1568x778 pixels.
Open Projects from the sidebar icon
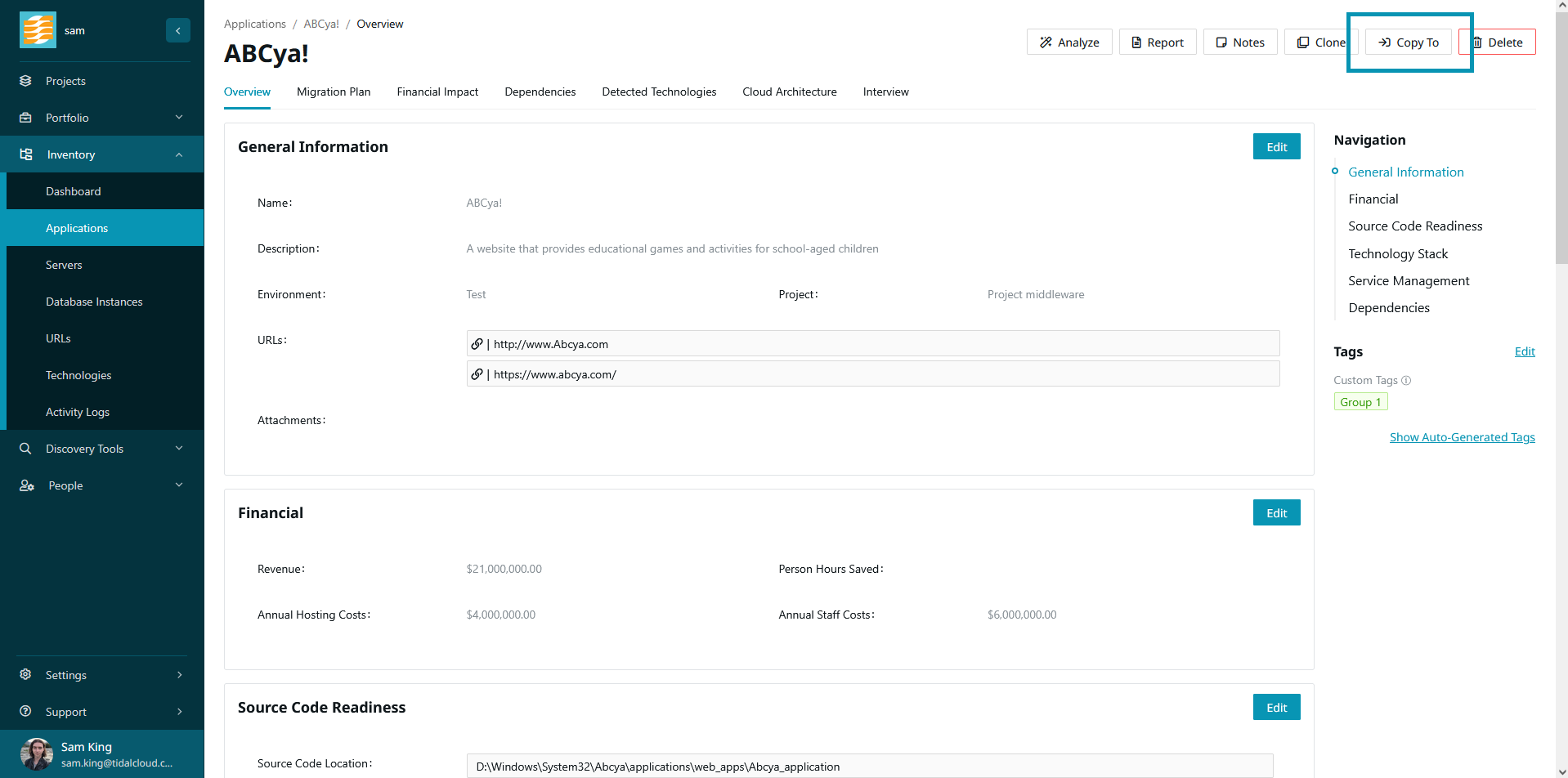pyautogui.click(x=25, y=81)
